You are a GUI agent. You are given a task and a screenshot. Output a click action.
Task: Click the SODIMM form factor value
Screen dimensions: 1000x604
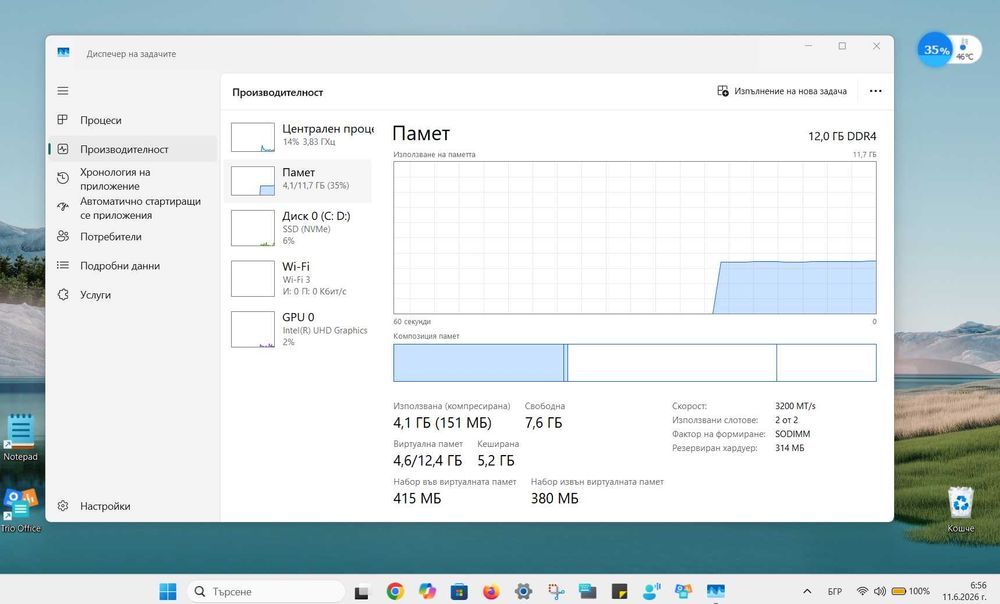point(792,434)
